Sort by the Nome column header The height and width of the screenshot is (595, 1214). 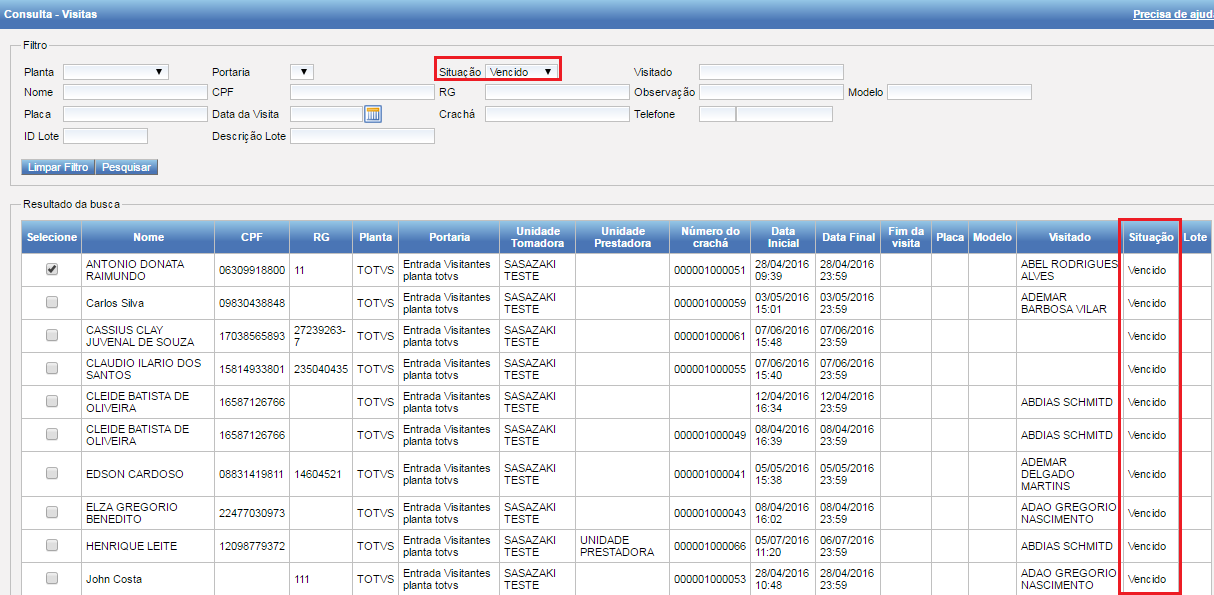pos(148,237)
